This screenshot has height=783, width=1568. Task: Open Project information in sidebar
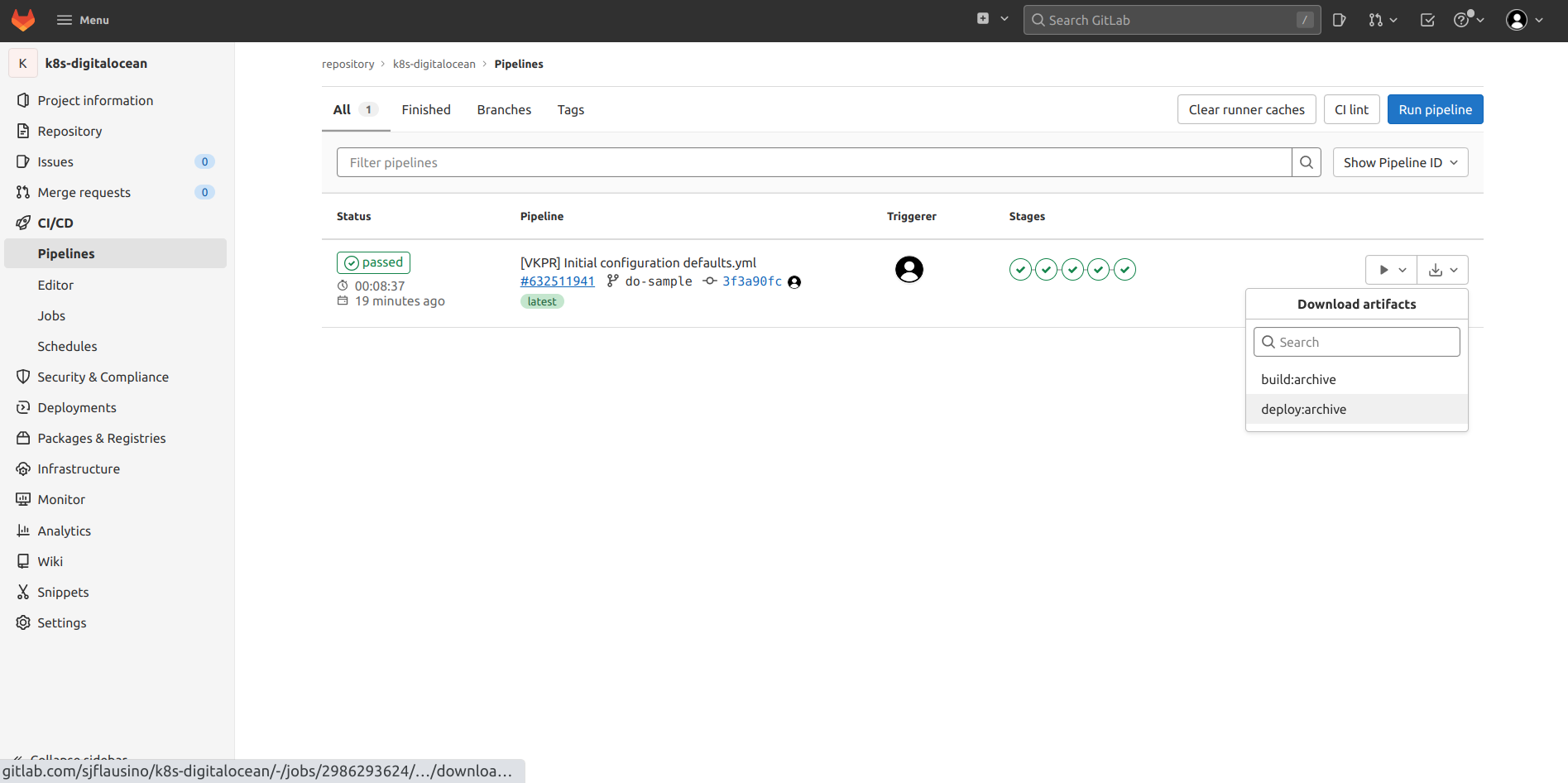(x=95, y=100)
